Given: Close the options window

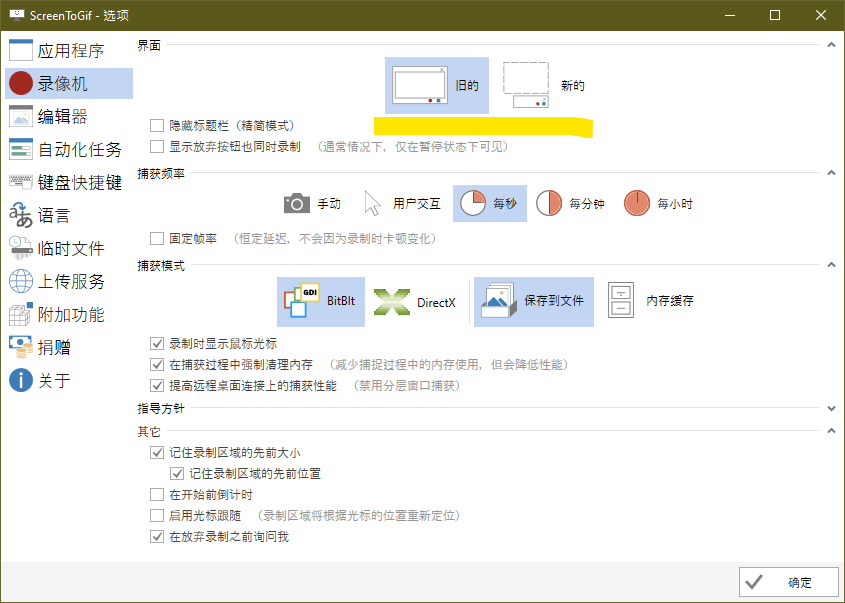Looking at the screenshot, I should (x=821, y=15).
